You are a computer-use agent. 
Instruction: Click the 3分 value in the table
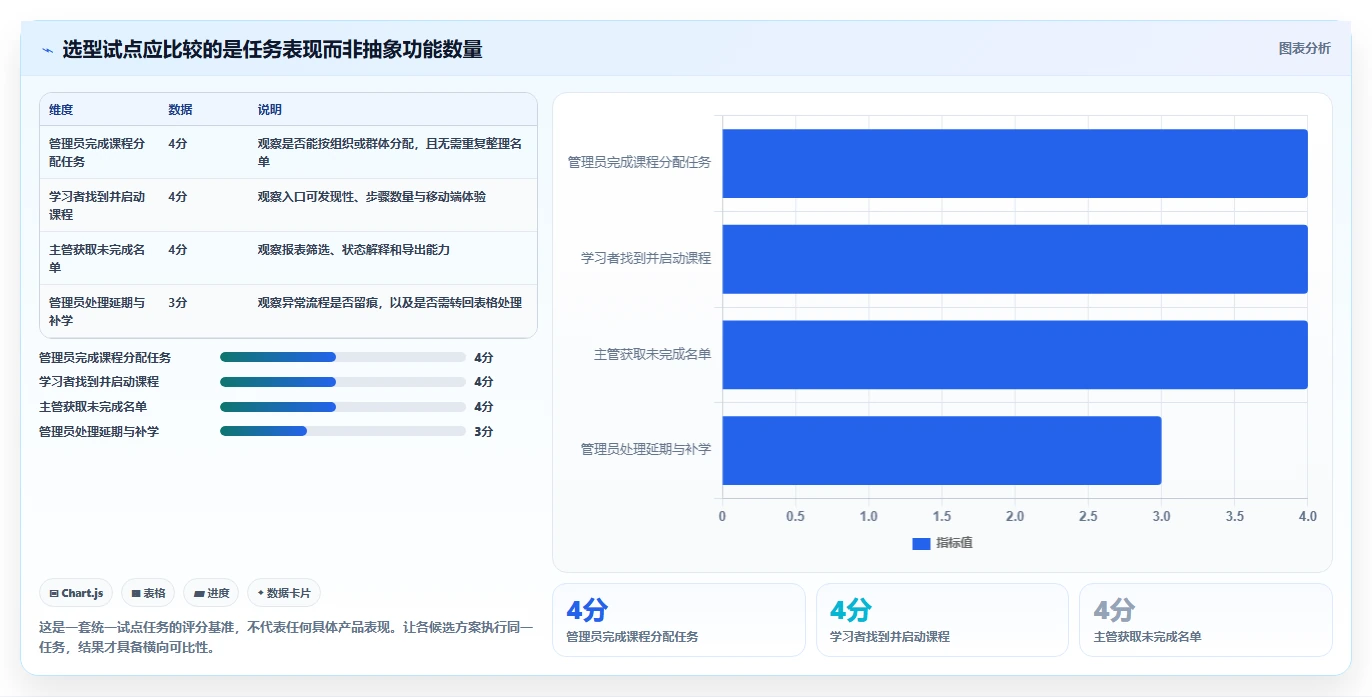[178, 303]
